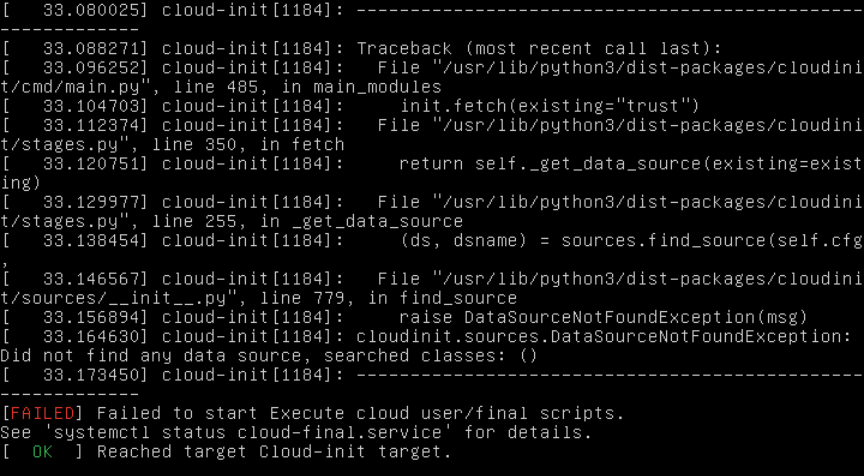The height and width of the screenshot is (476, 864).
Task: Click "Failed to start Execute cloud user/final scripts"
Action: coord(360,414)
